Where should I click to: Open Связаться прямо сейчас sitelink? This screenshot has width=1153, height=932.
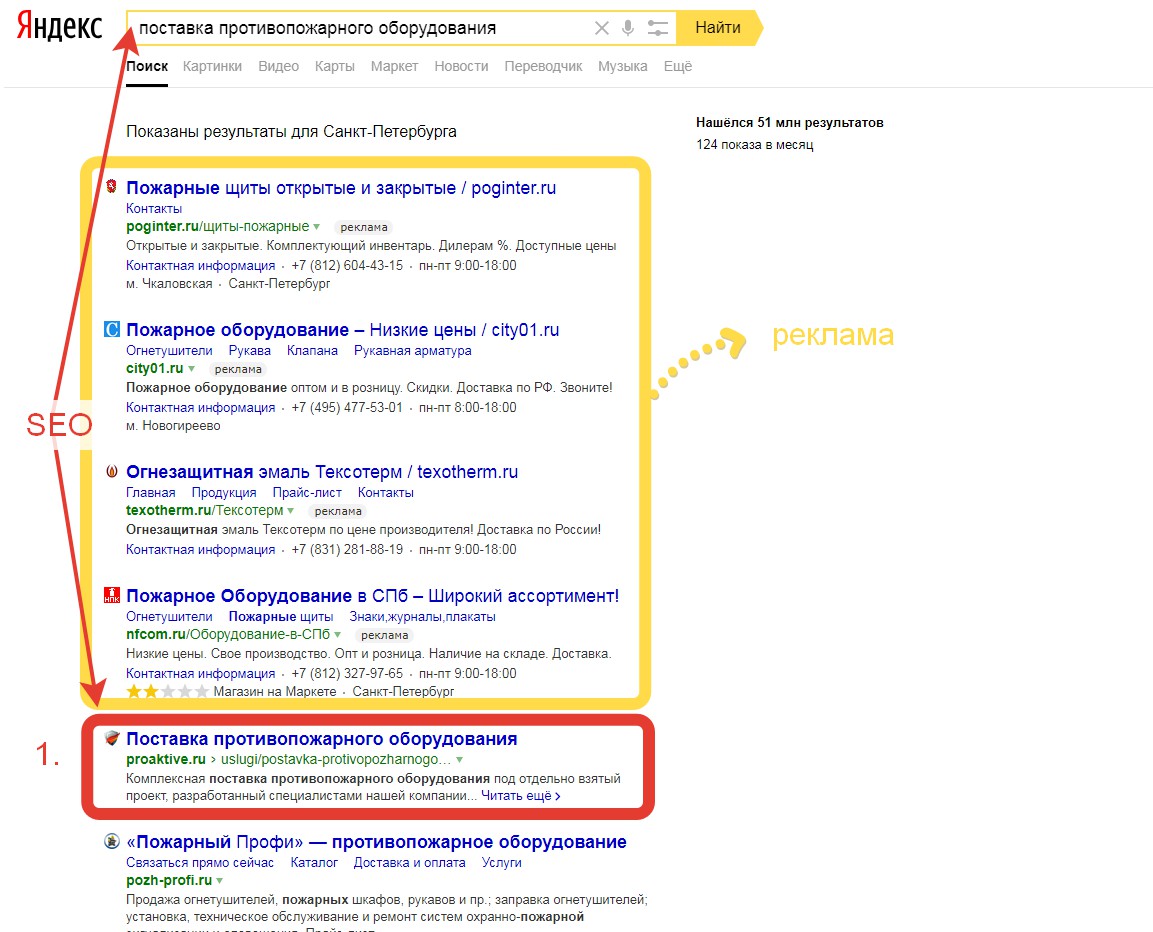pyautogui.click(x=199, y=862)
